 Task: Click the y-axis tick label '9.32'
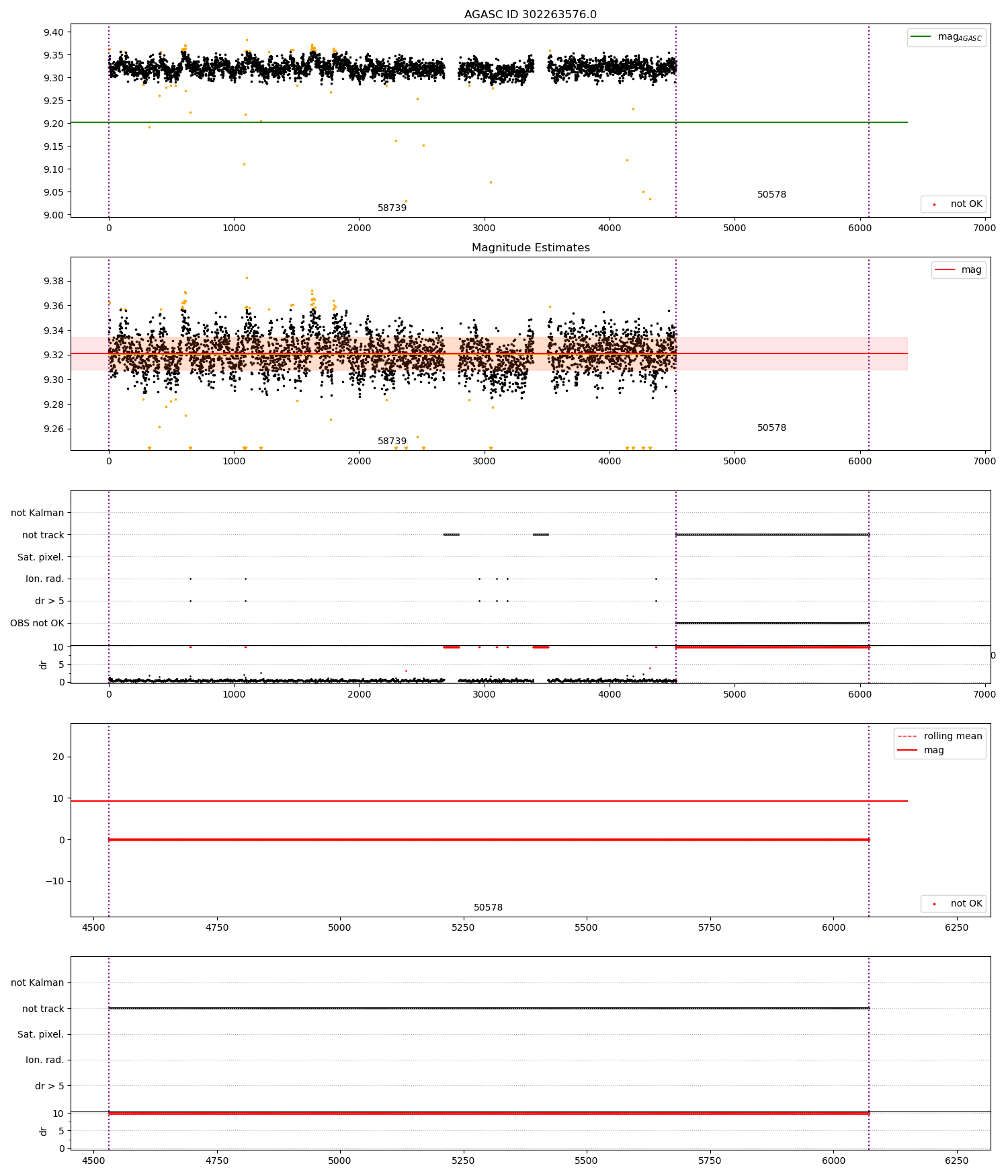(54, 355)
